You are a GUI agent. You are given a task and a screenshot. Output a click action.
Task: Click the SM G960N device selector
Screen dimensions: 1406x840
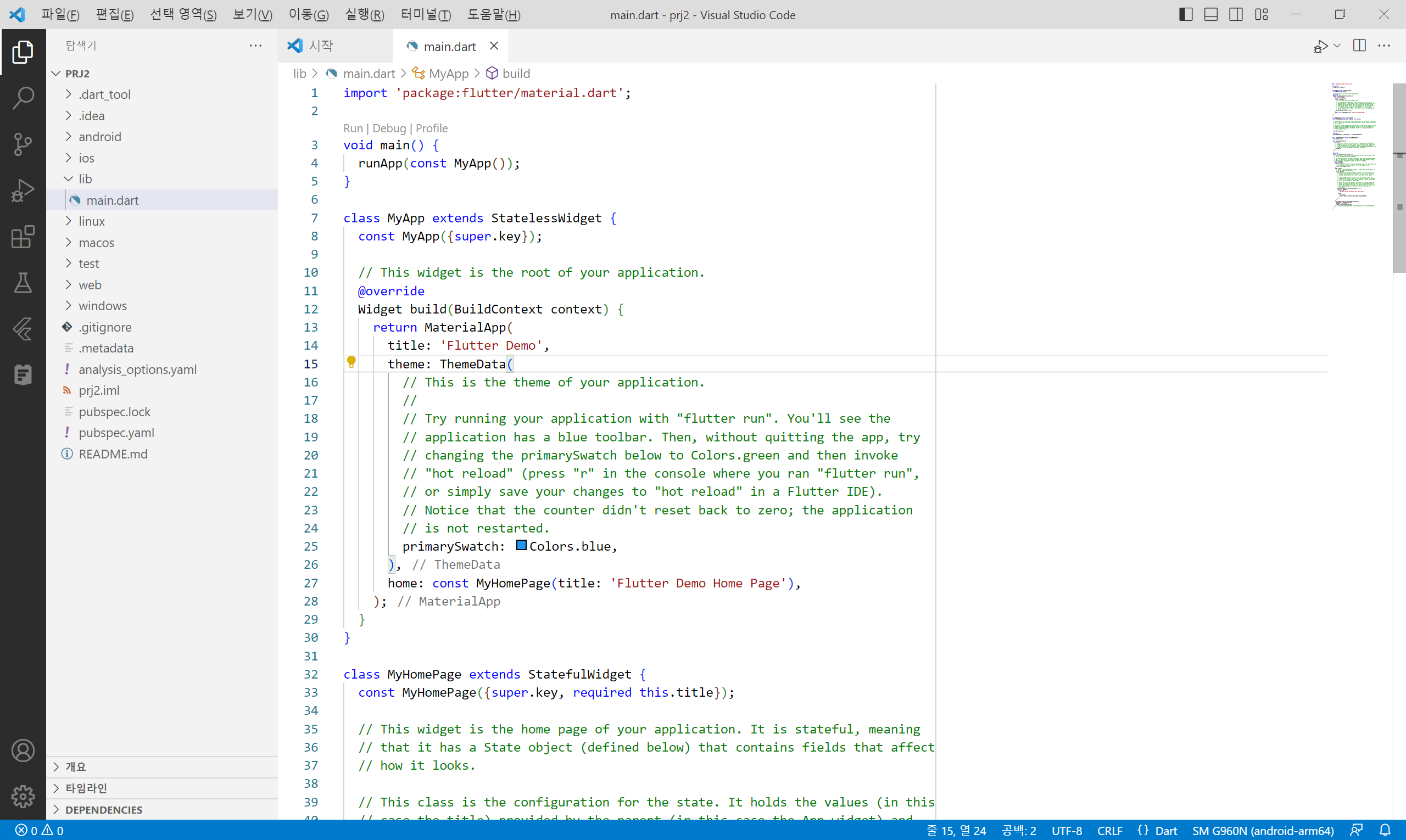[1263, 830]
